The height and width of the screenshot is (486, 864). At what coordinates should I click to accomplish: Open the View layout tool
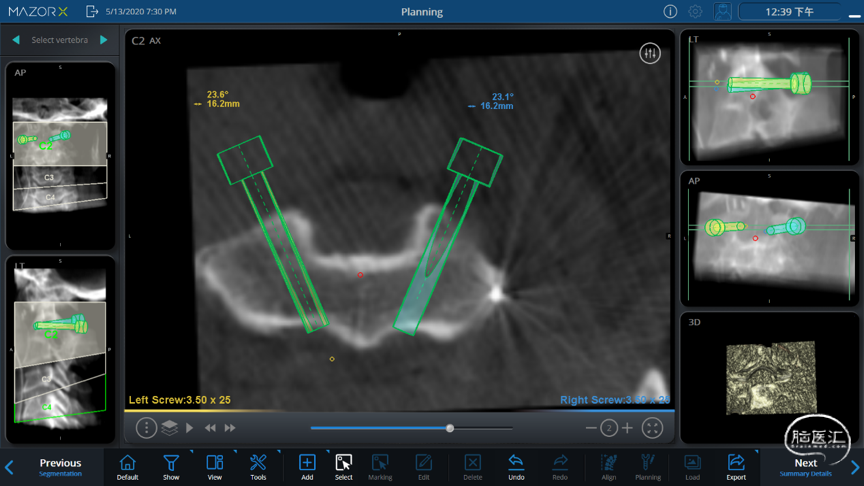coord(214,467)
